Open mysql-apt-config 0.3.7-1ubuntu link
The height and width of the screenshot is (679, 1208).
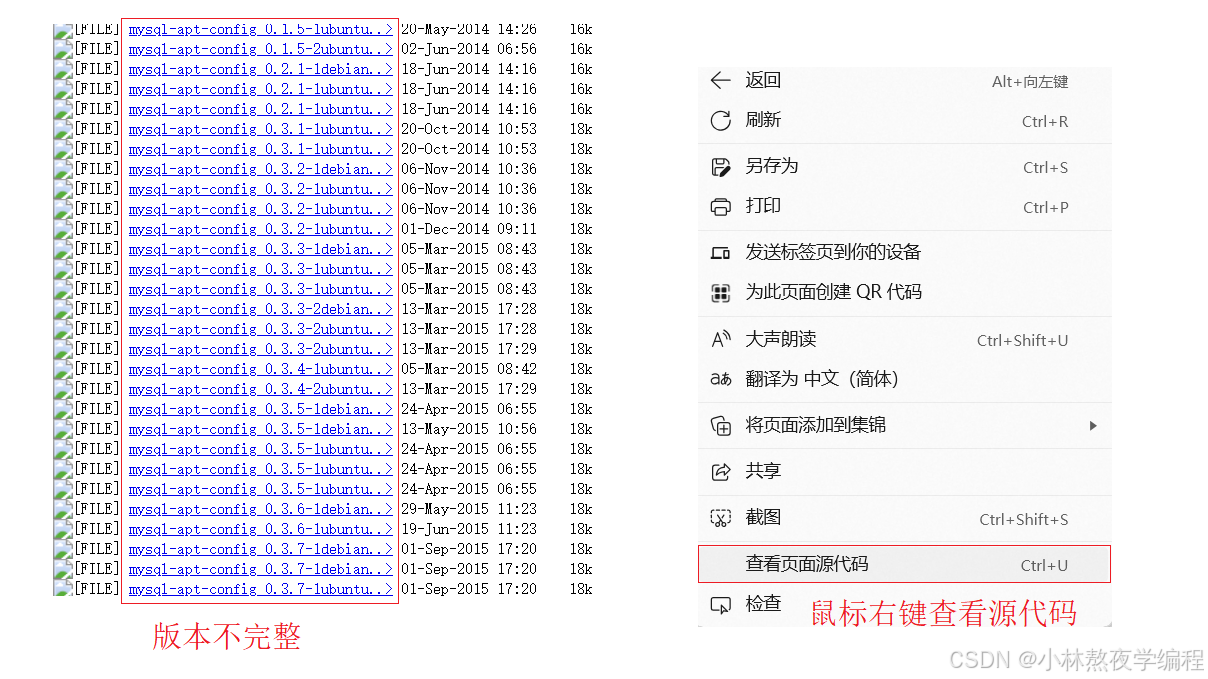point(261,589)
